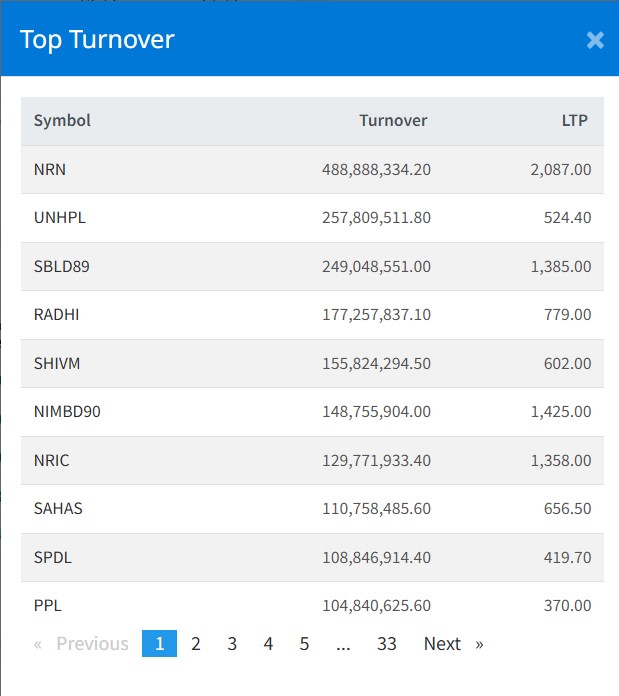Select page 5 in pagination
Image resolution: width=619 pixels, height=696 pixels.
pos(304,644)
